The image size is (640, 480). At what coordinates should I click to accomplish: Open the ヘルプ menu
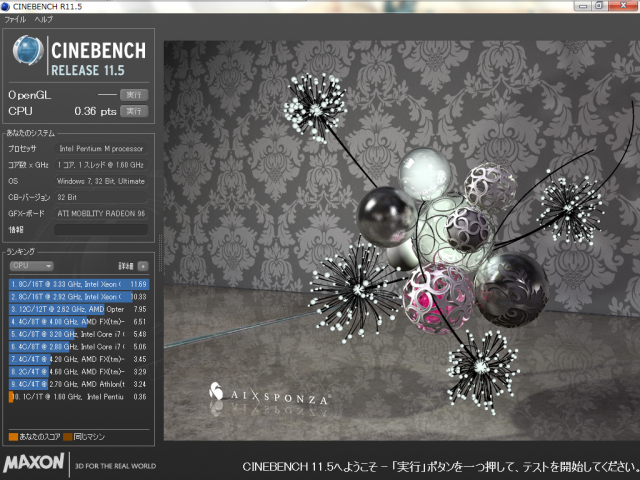coord(44,19)
